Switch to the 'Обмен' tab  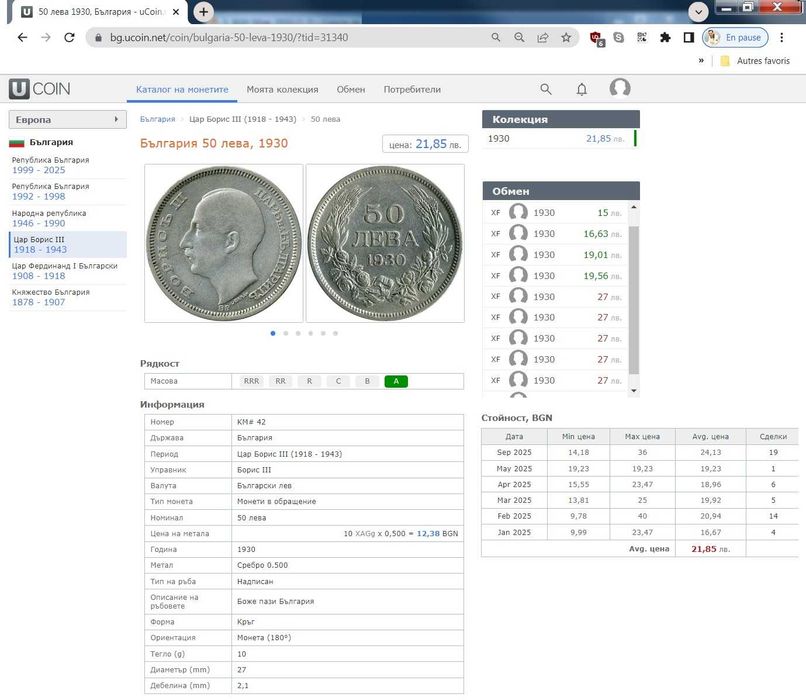[x=351, y=89]
